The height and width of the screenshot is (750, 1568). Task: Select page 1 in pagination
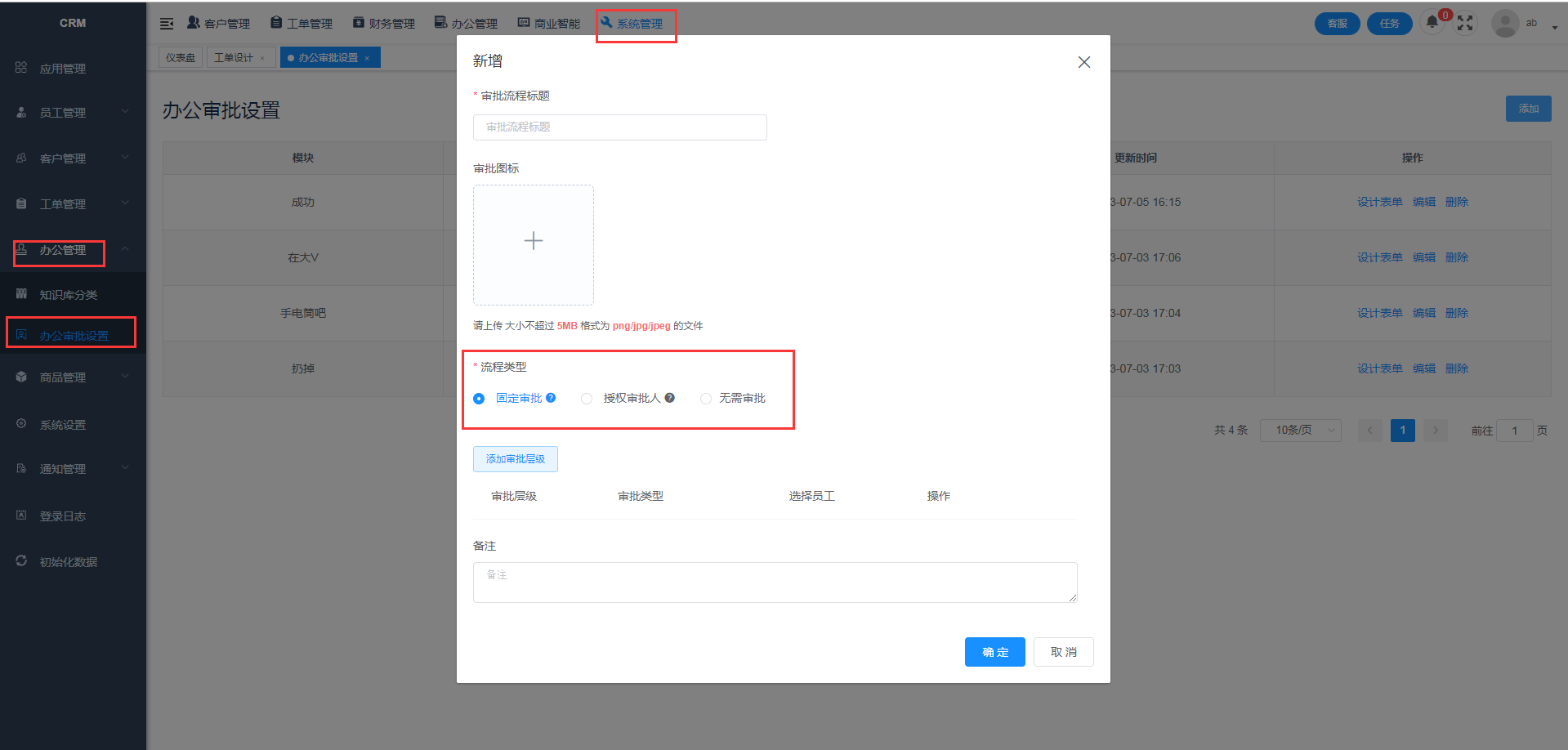coord(1403,431)
